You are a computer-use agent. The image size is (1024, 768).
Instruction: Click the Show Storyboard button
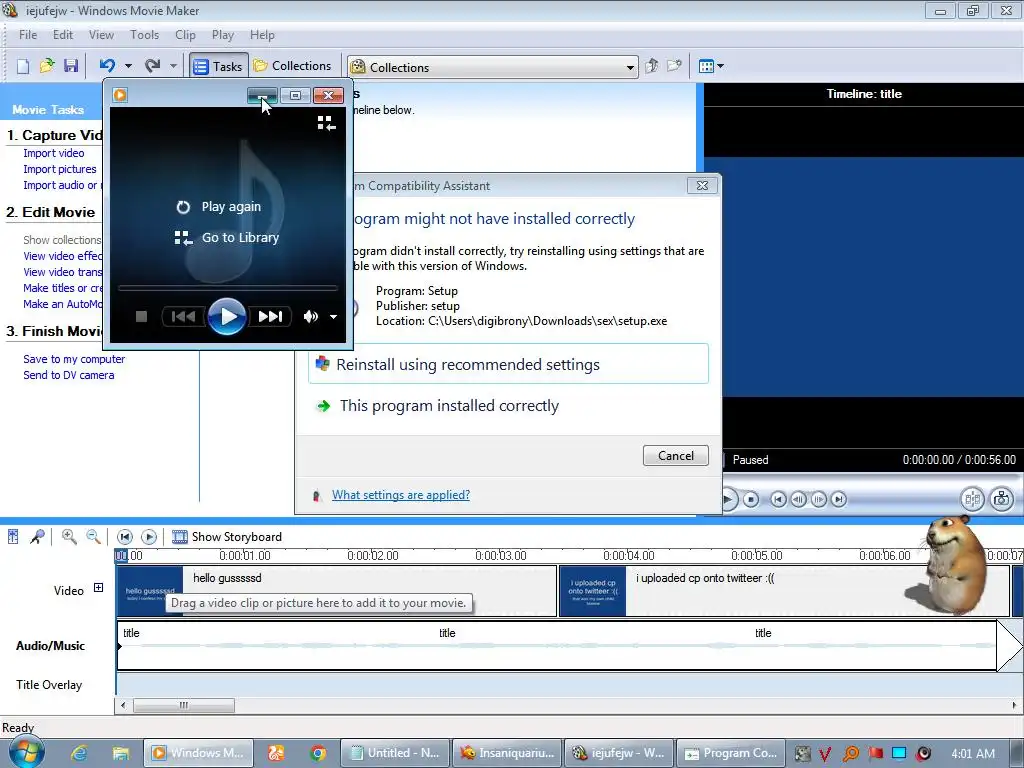(x=227, y=537)
